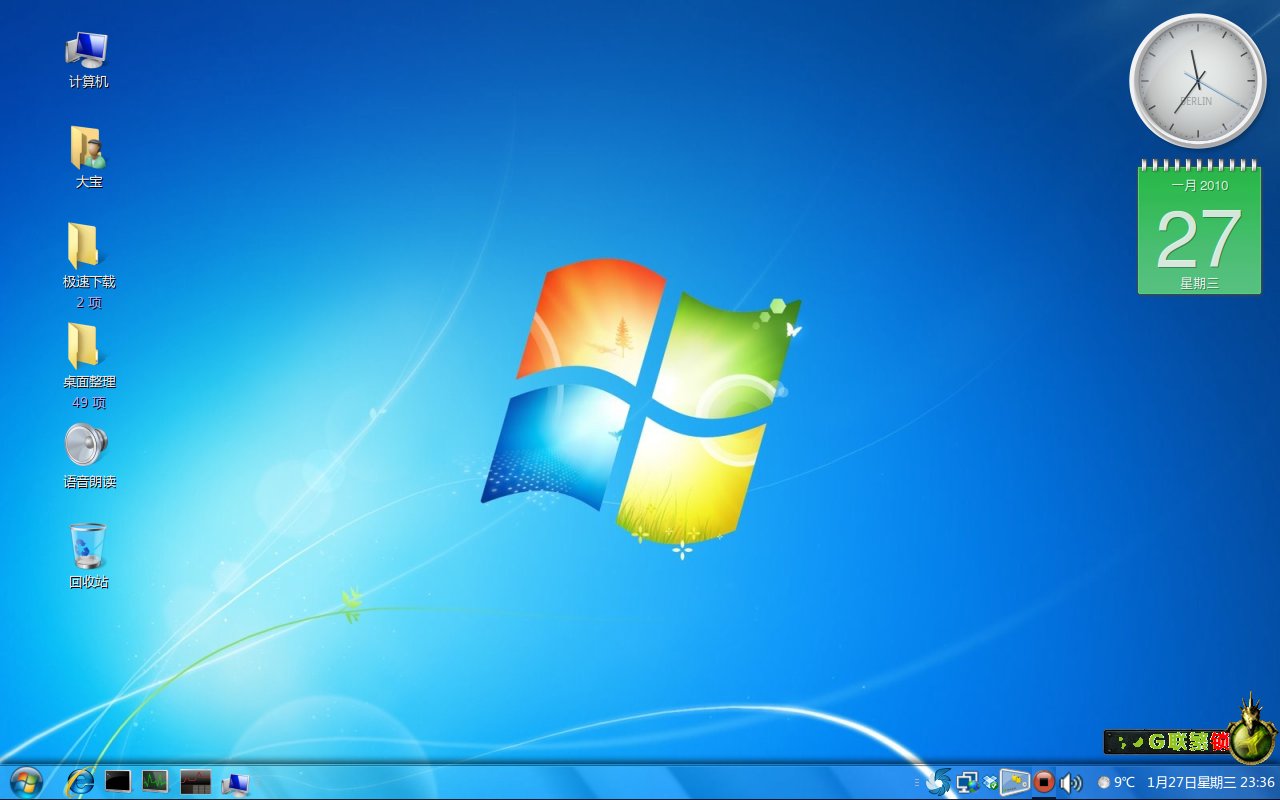Click the Dropbox tray icon

pos(990,782)
